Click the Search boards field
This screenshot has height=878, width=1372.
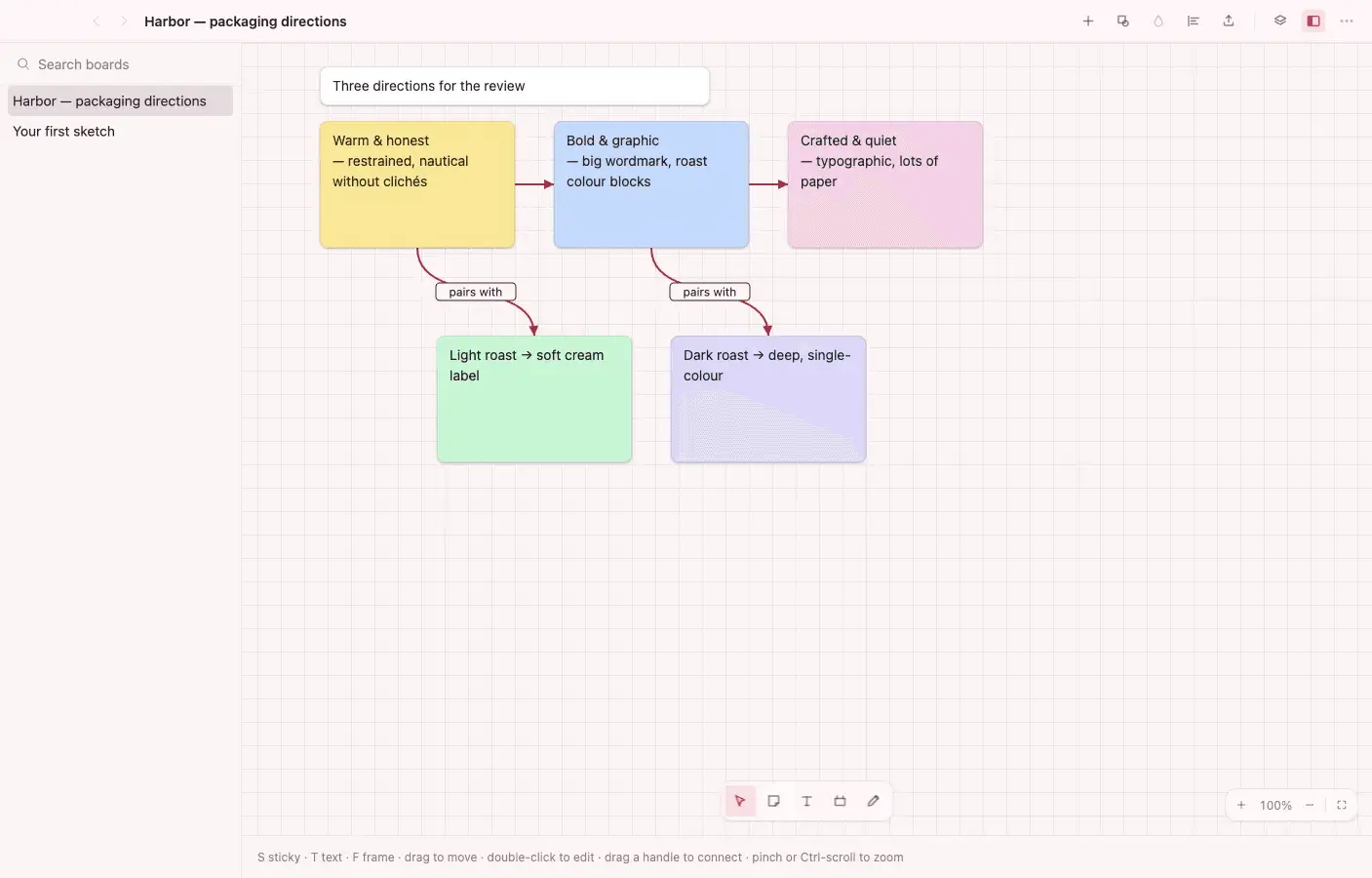[120, 64]
